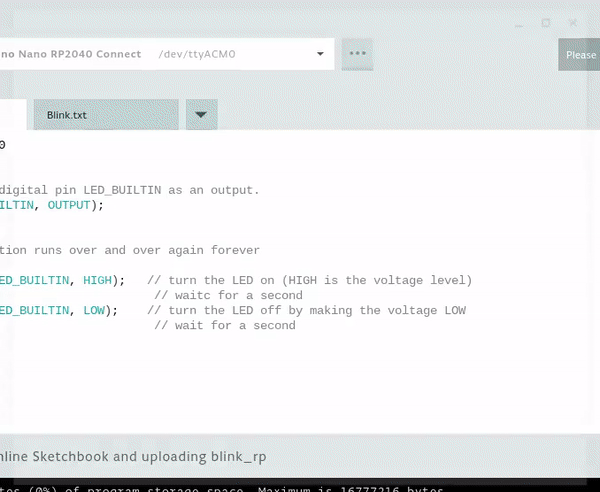
Task: Select the partially visible tab left of Blink.txt
Action: coord(12,115)
